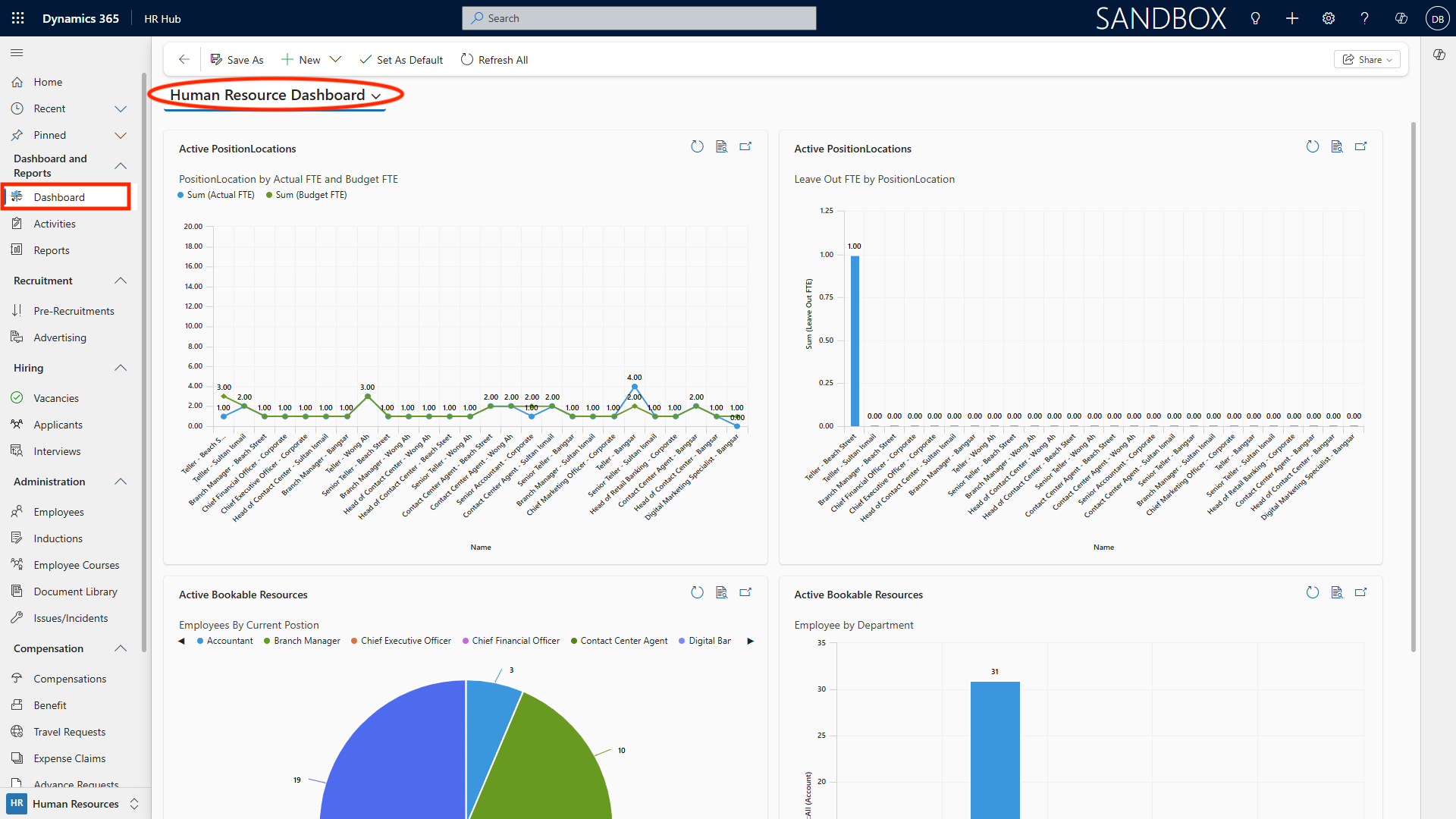Select Vacancies from Hiring group
Viewport: 1456px width, 819px height.
55,398
